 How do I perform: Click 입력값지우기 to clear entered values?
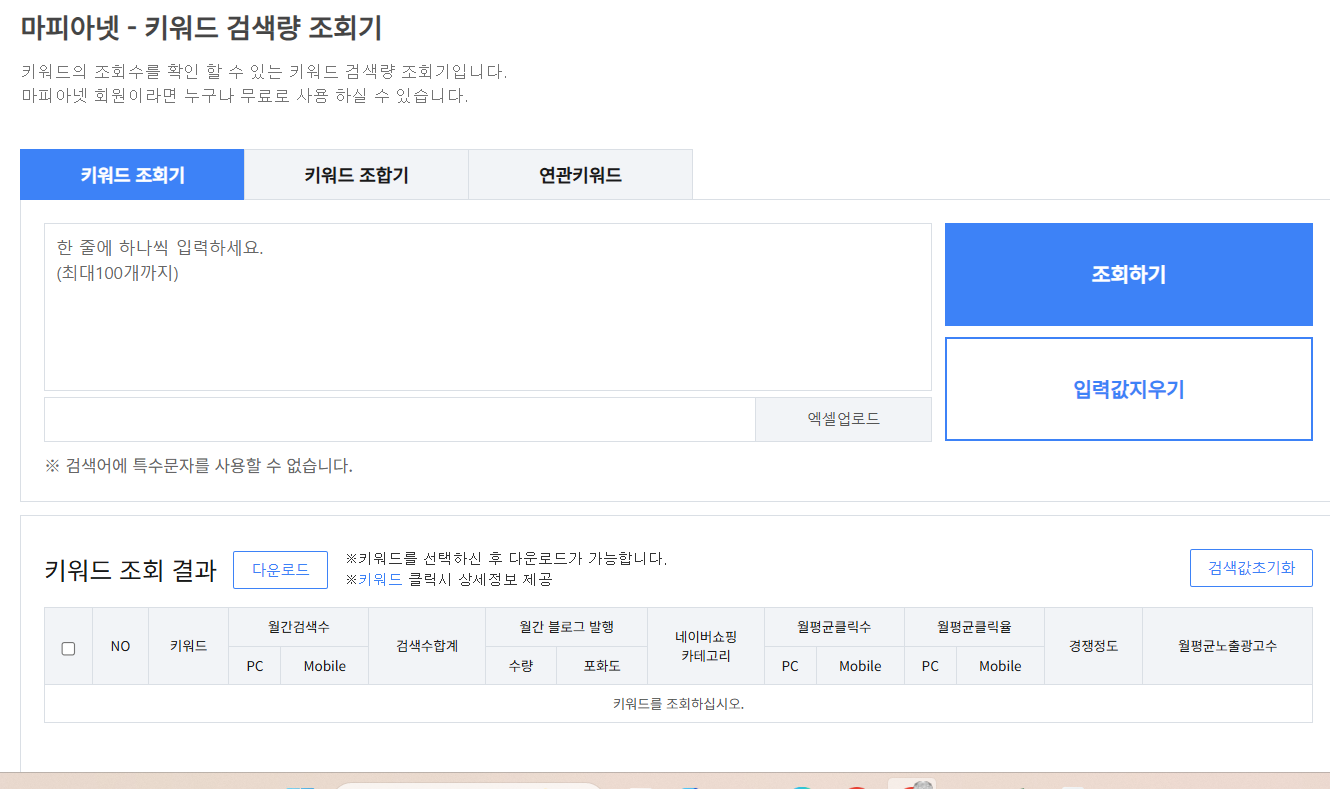point(1128,389)
